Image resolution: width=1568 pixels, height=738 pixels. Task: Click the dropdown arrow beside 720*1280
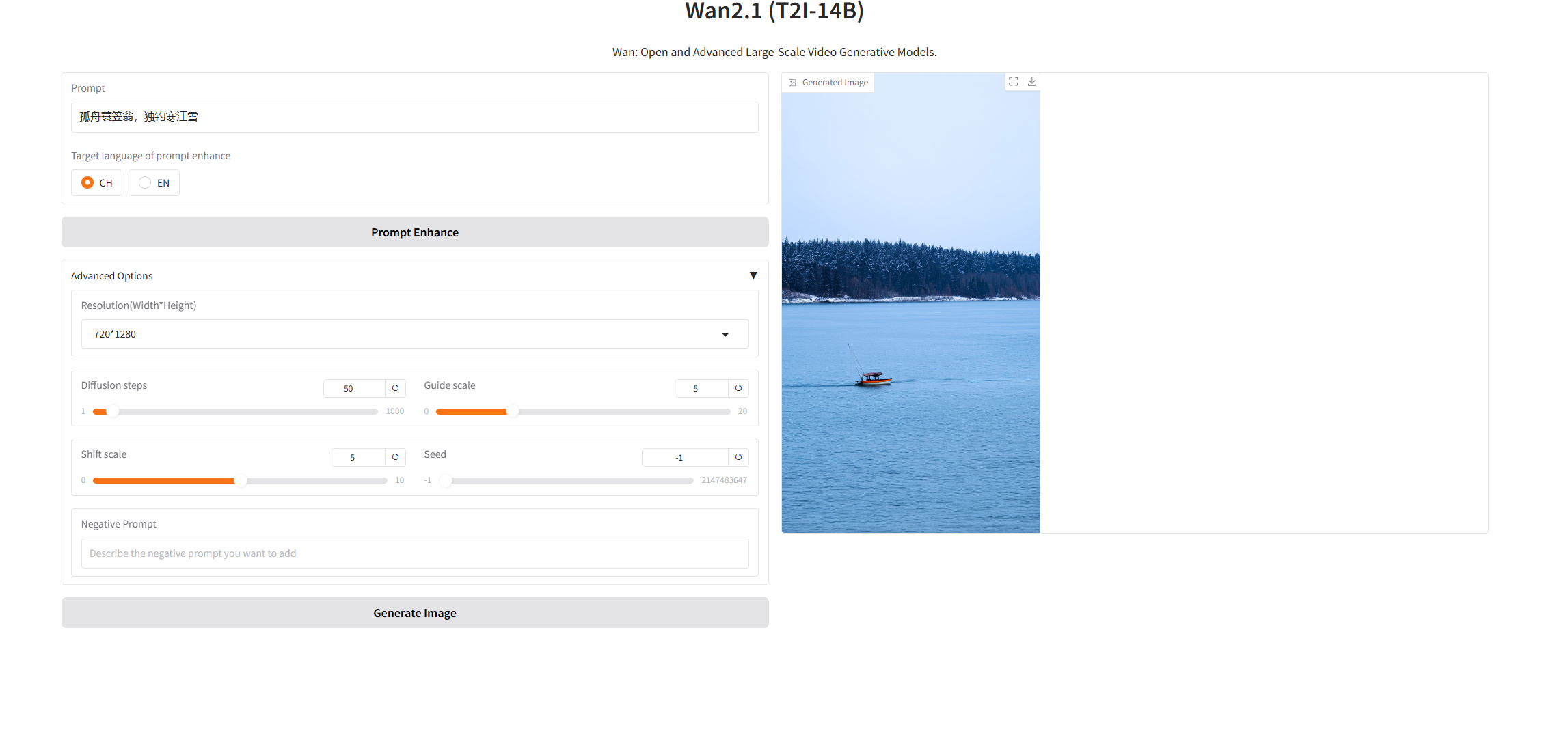coord(725,335)
